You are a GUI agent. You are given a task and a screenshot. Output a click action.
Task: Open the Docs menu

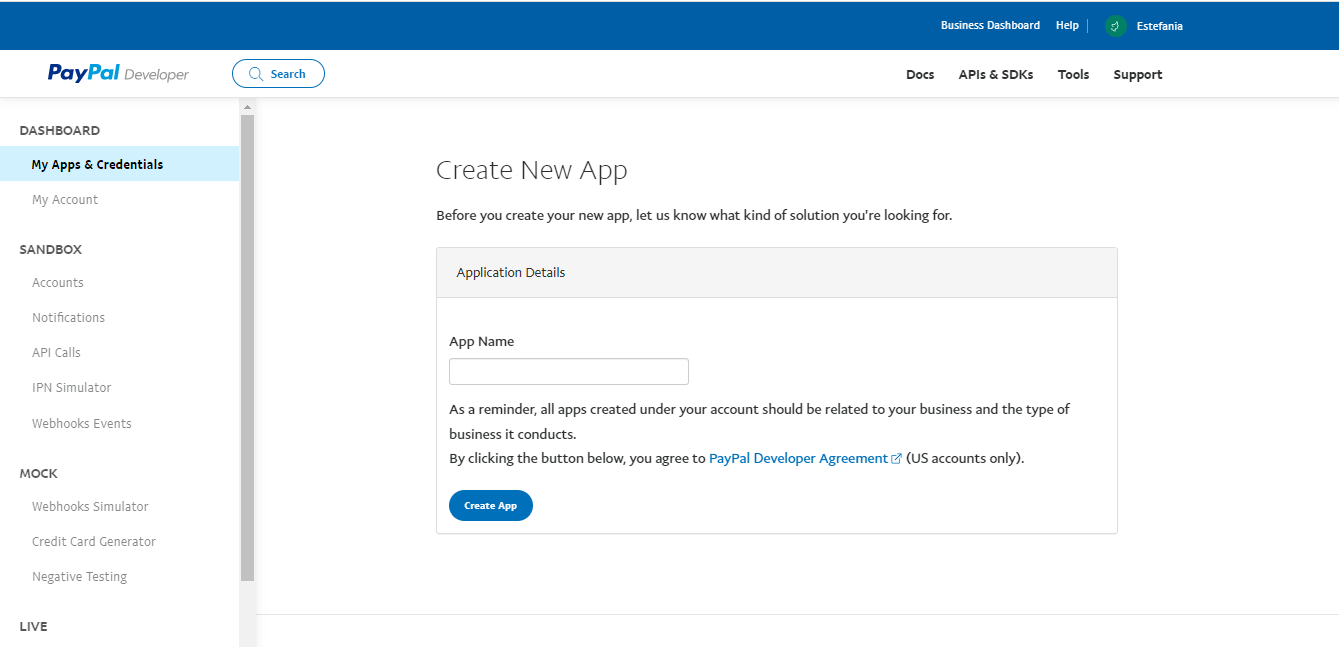pos(920,74)
